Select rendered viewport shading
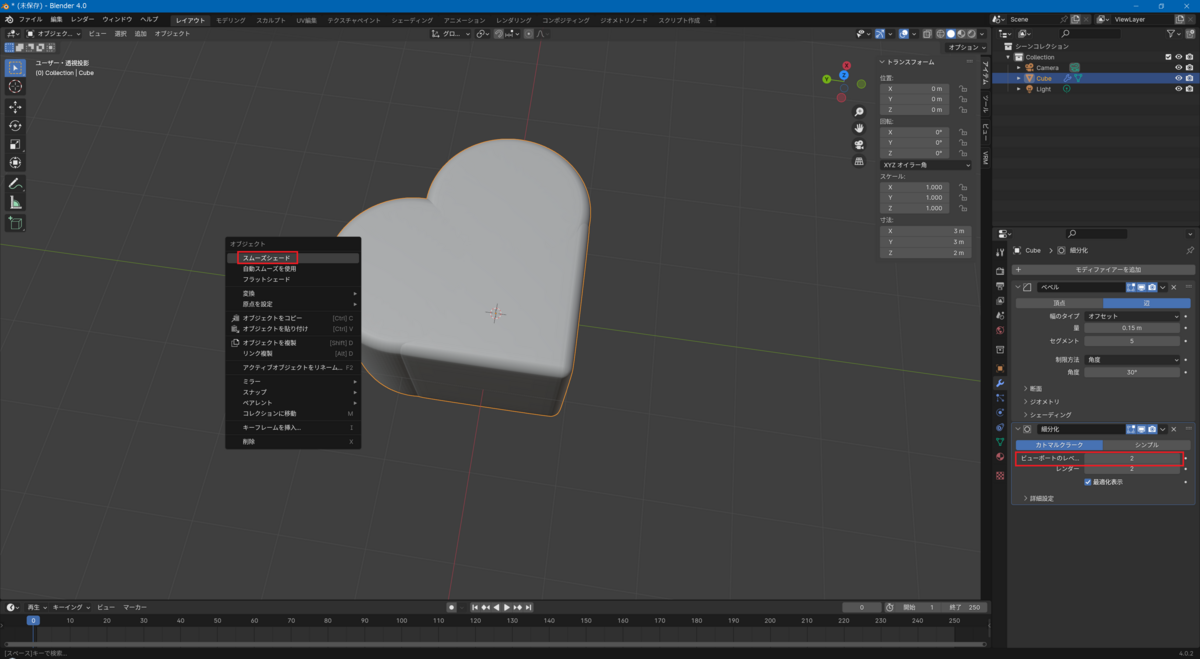The width and height of the screenshot is (1200, 659). (x=970, y=33)
